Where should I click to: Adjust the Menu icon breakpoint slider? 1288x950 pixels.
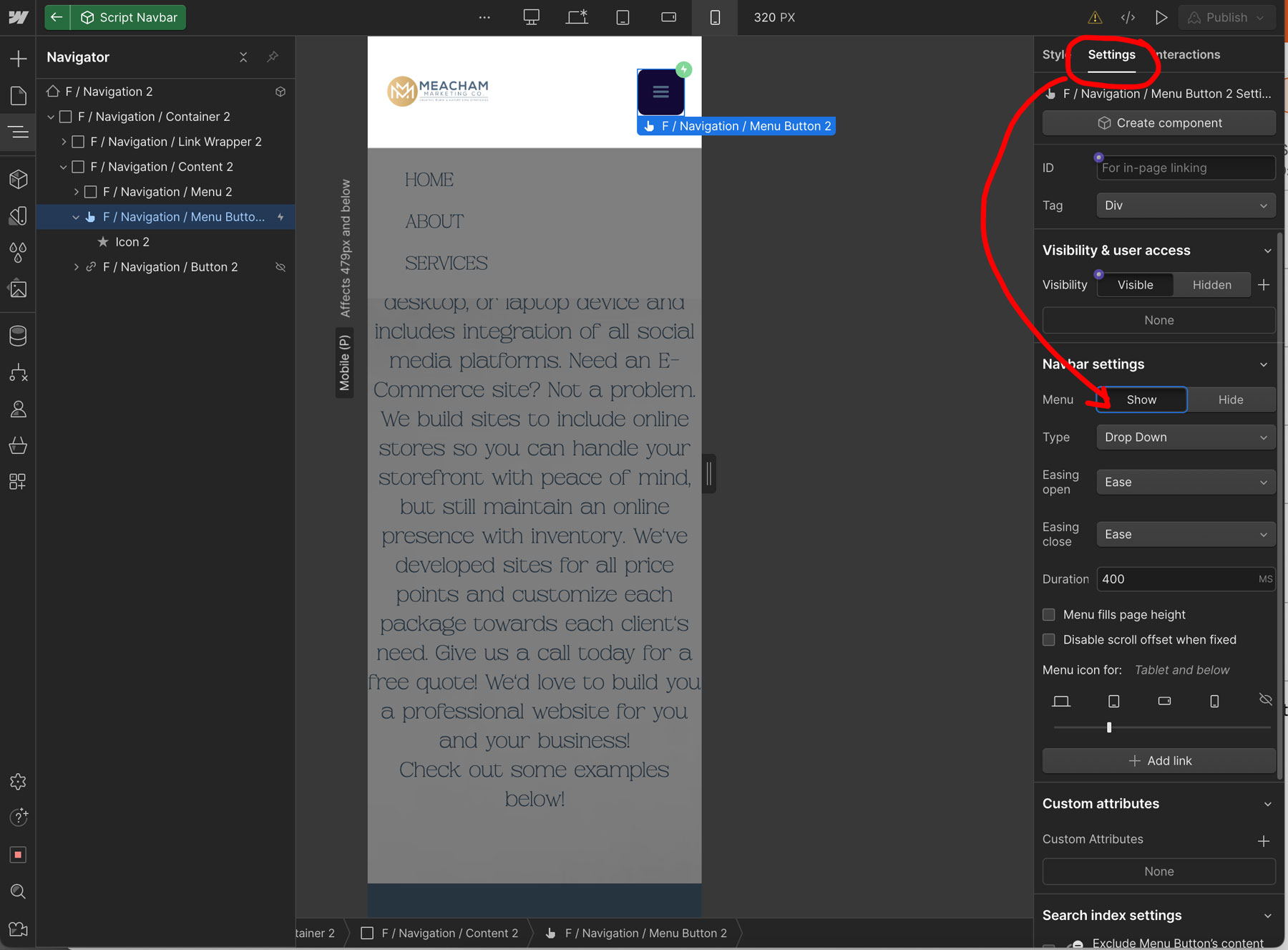[1108, 727]
